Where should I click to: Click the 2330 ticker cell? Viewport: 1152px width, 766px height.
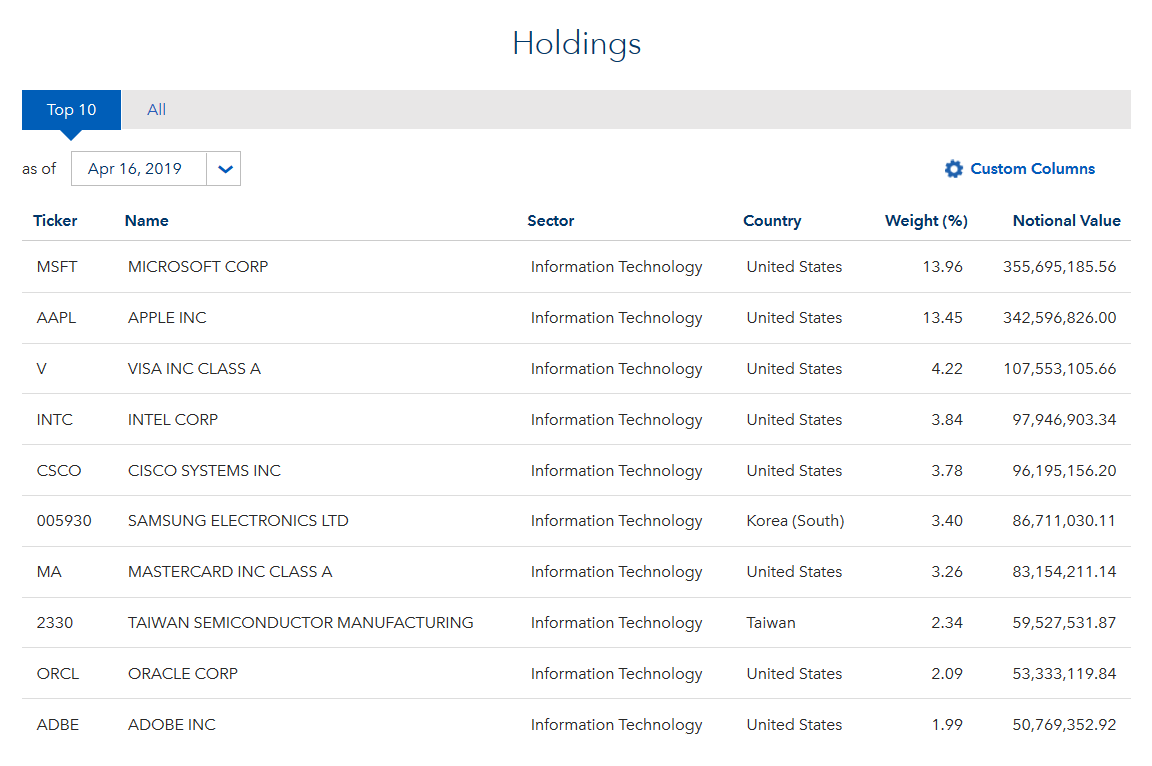55,623
